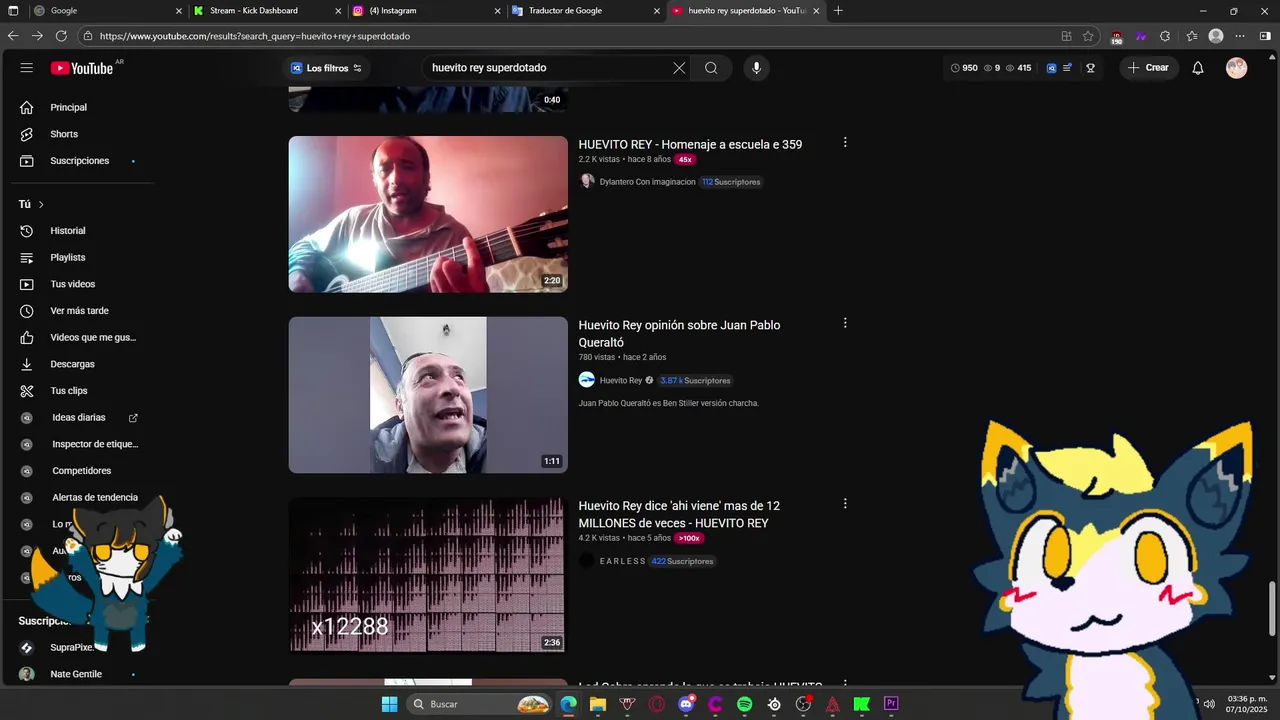Clear the search box with X
The image size is (1280, 720).
pyautogui.click(x=679, y=68)
